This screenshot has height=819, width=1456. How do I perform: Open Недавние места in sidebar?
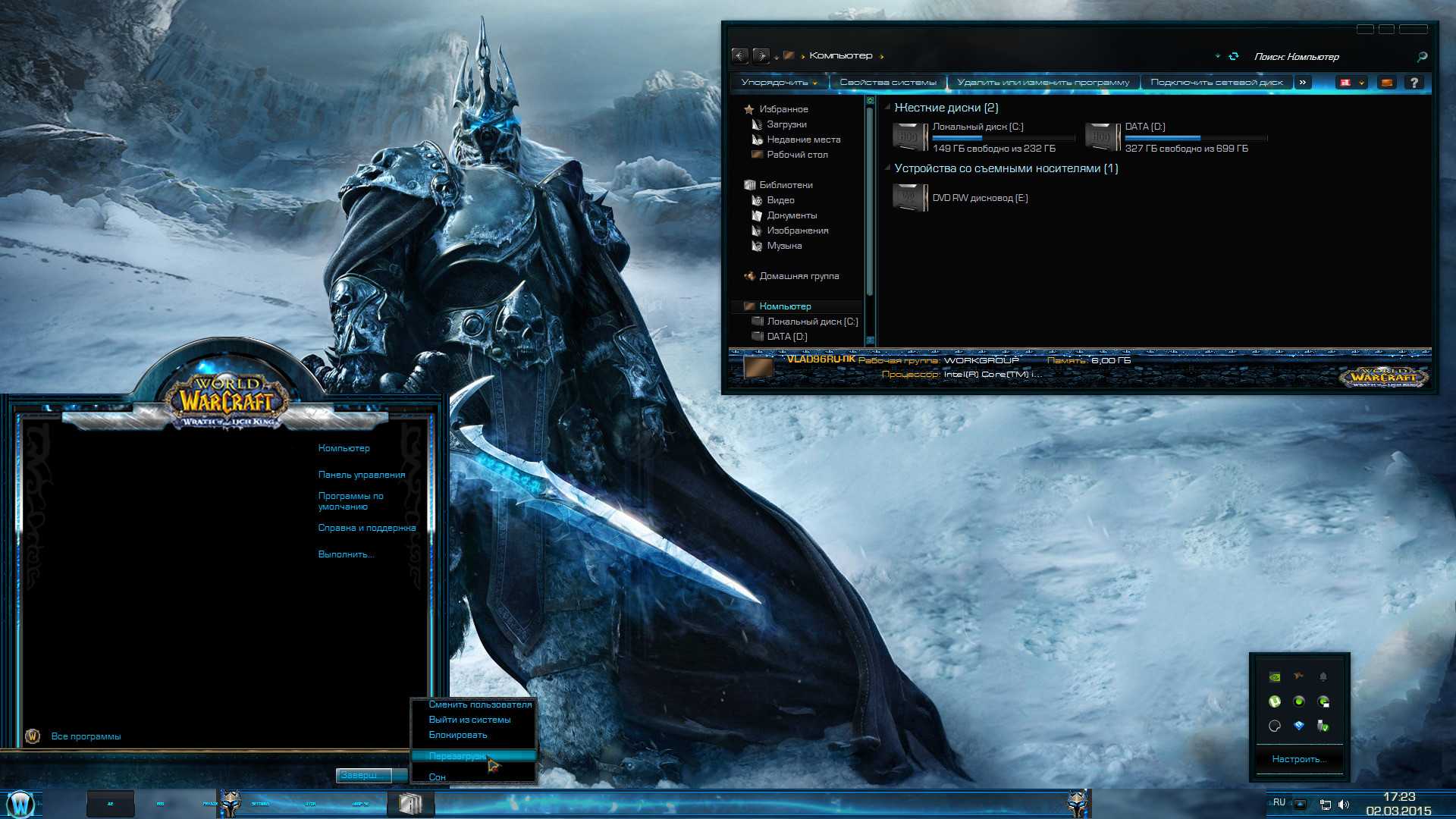coord(795,140)
